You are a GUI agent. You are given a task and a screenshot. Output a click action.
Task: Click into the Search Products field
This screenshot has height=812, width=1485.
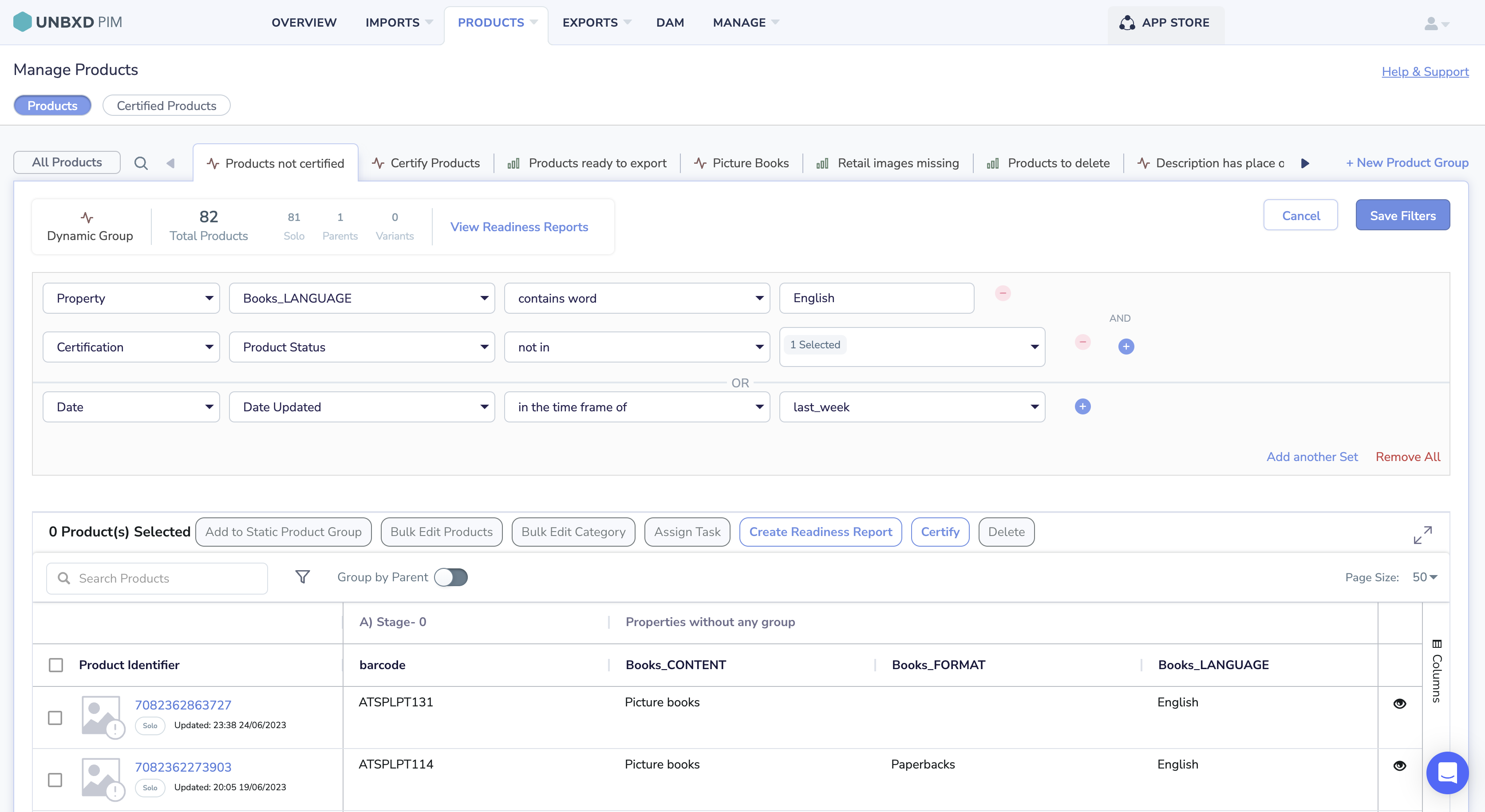point(157,578)
